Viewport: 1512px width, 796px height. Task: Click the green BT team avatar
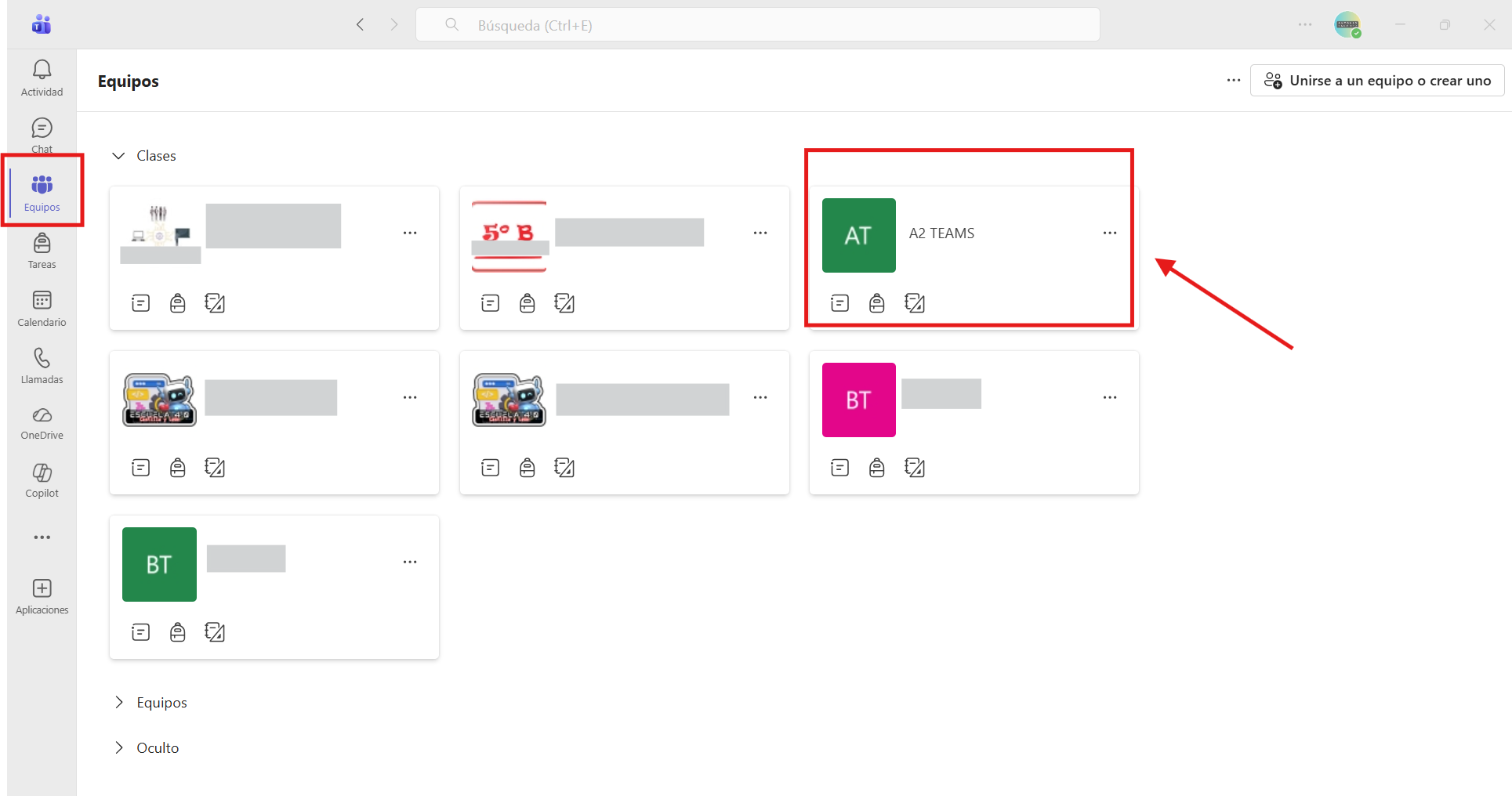[x=159, y=564]
